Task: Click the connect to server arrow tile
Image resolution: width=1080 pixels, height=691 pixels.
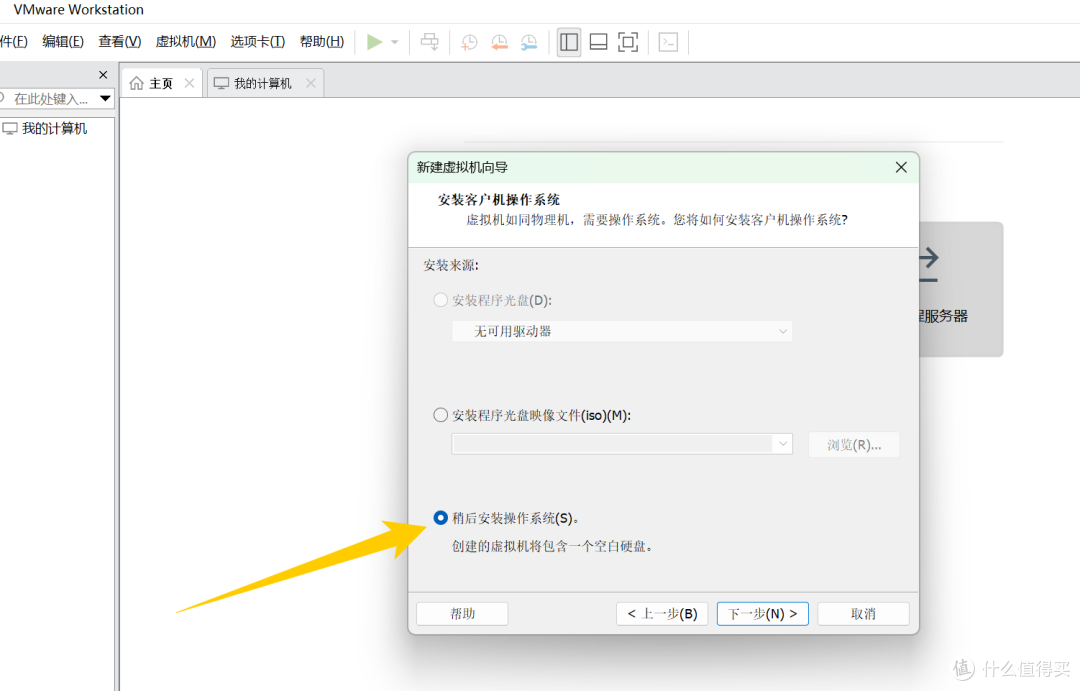Action: pos(961,289)
